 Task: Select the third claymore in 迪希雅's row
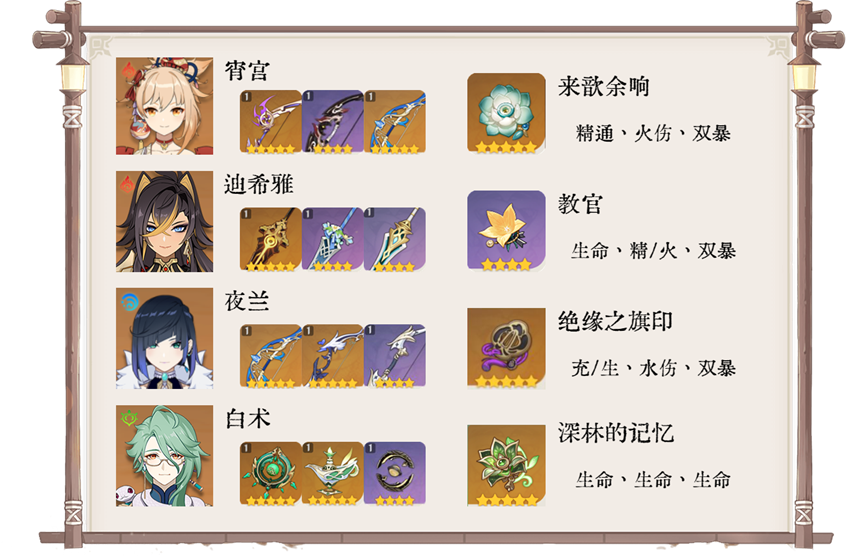pos(395,239)
